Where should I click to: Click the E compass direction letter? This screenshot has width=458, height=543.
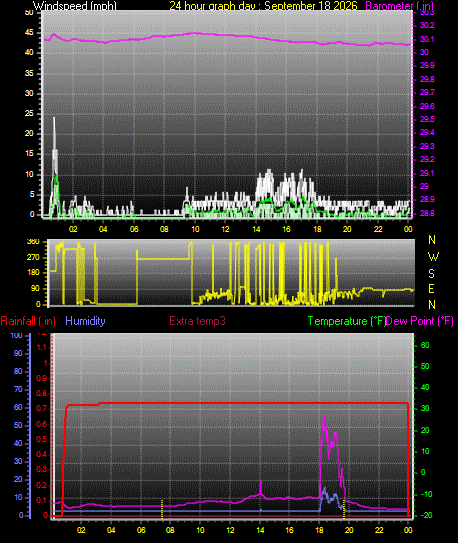[431, 288]
